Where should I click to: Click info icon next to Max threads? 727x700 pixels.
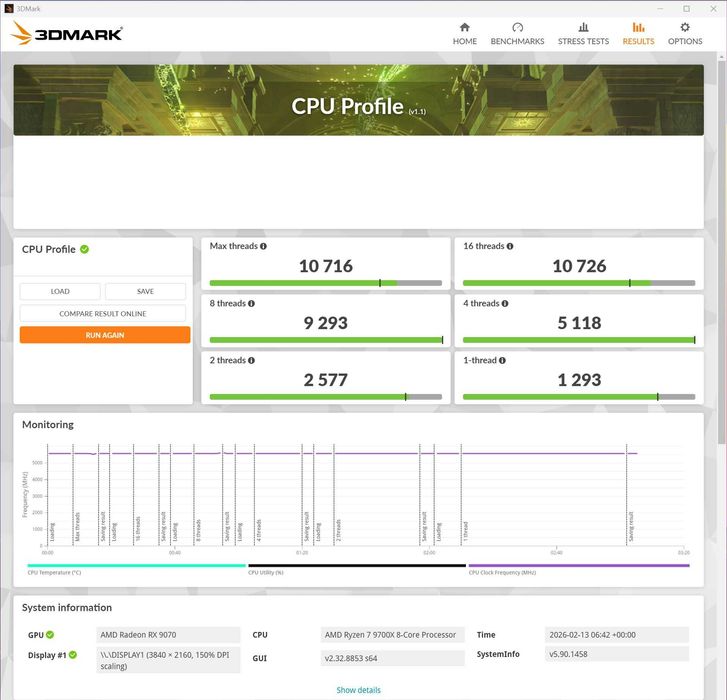[263, 246]
